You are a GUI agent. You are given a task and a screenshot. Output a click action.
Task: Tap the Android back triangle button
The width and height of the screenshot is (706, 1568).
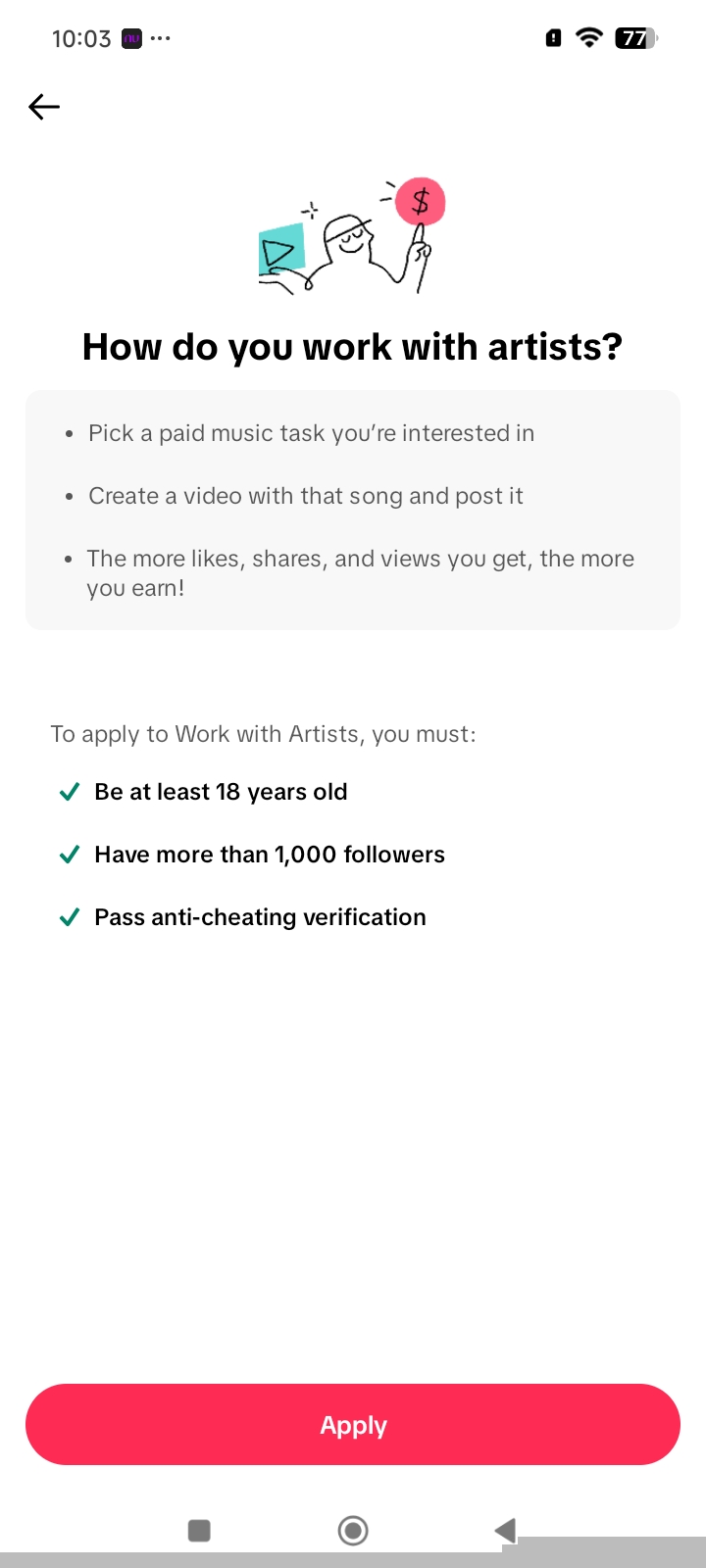pos(505,1530)
